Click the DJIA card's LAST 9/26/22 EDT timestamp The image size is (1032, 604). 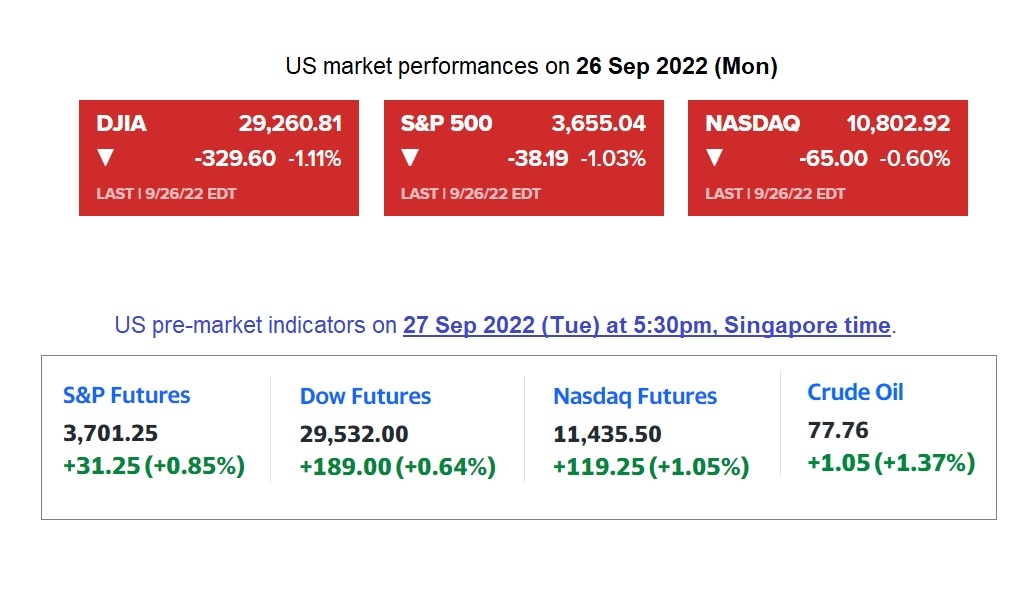(166, 193)
